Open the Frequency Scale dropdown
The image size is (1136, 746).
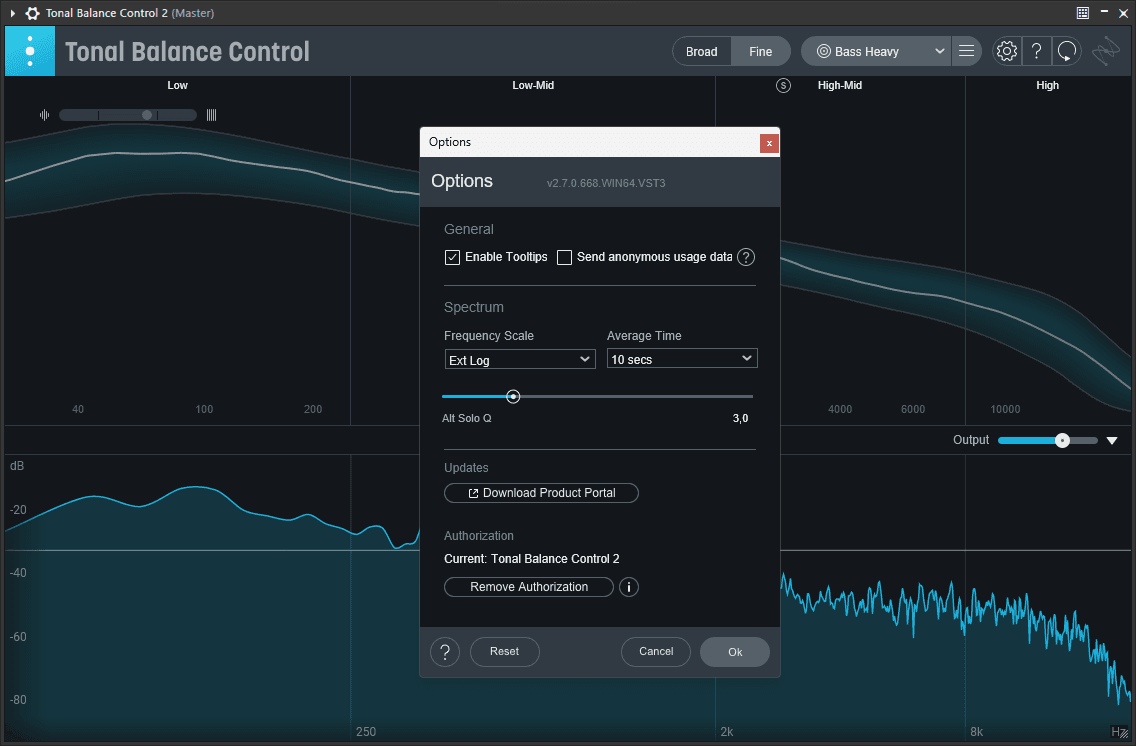coord(520,359)
